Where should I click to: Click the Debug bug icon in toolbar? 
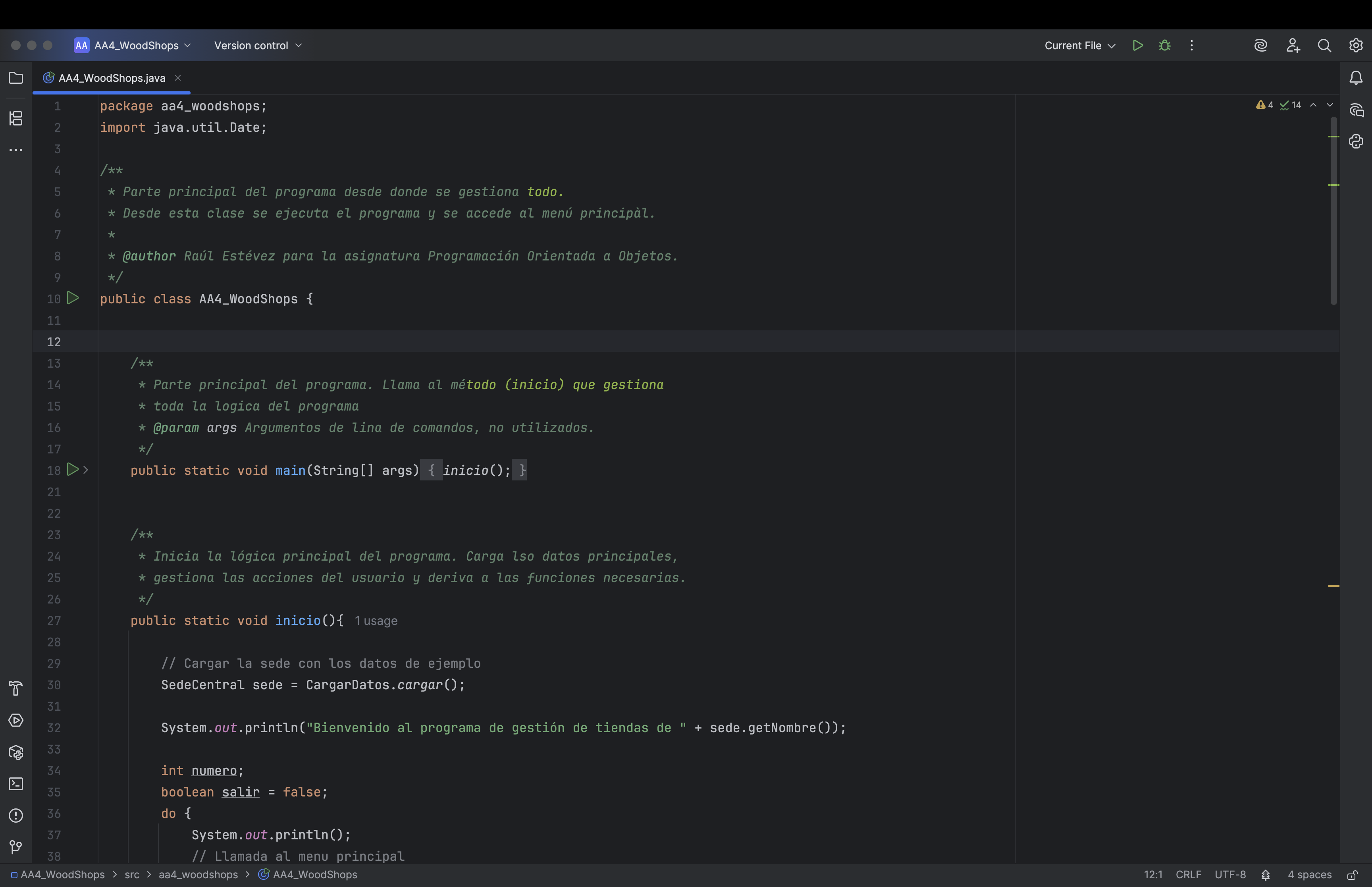tap(1164, 46)
